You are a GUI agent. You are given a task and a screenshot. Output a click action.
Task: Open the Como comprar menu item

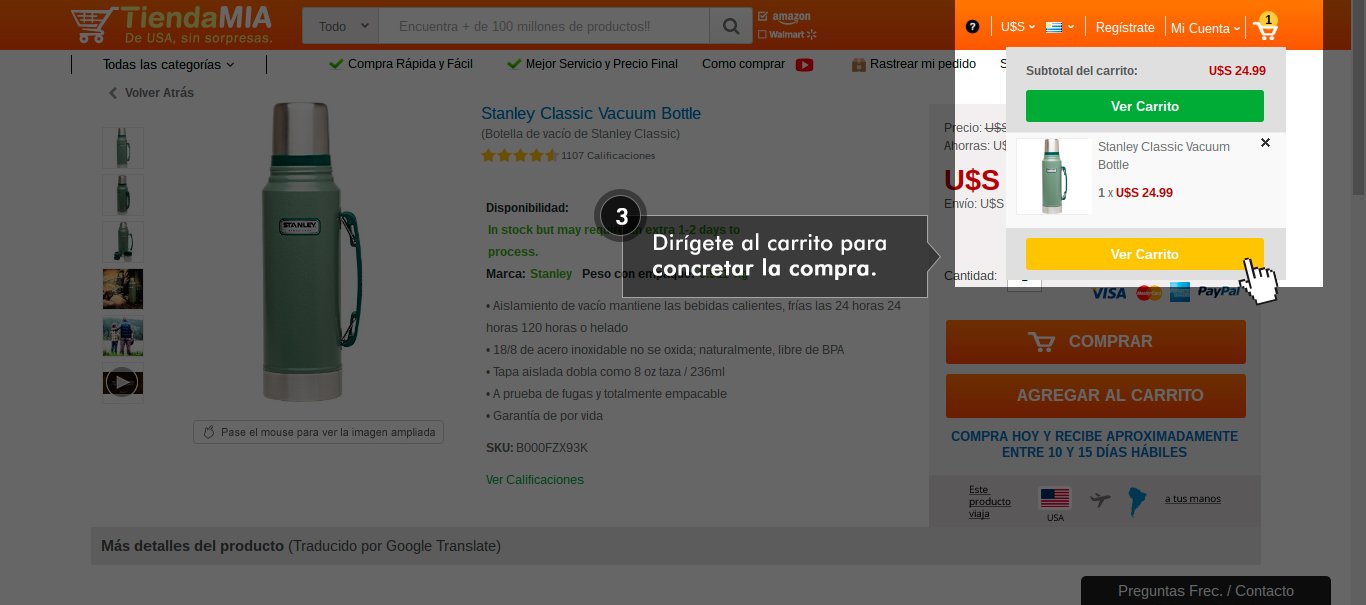[743, 64]
